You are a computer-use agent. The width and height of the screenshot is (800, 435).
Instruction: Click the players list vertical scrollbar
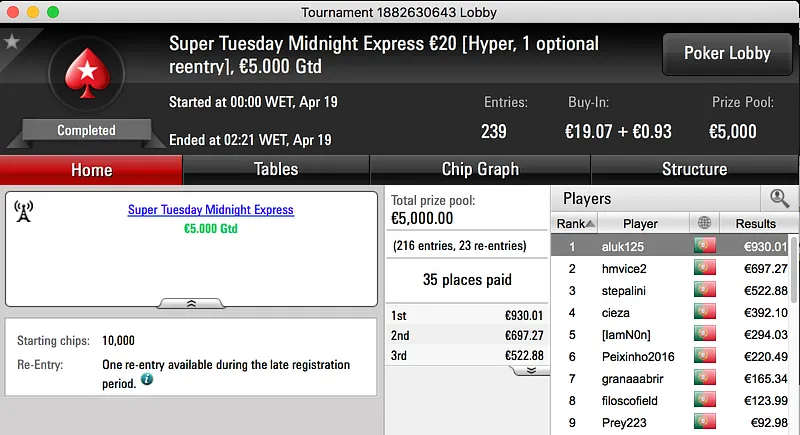click(794, 300)
